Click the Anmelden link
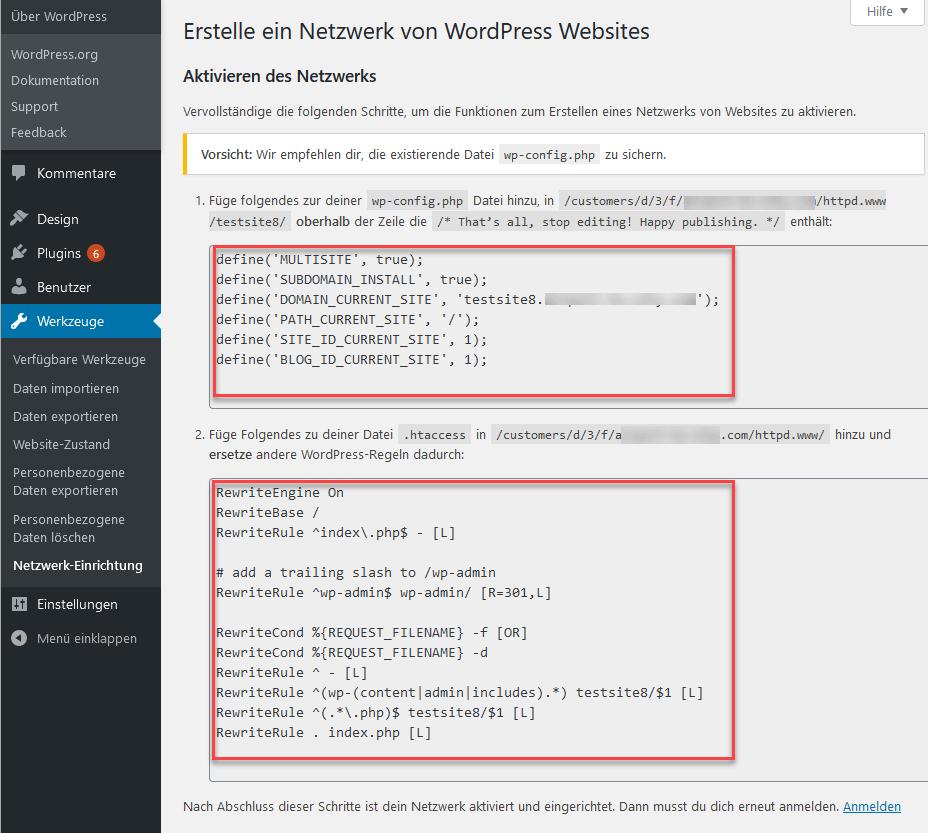The height and width of the screenshot is (833, 928). coord(872,806)
